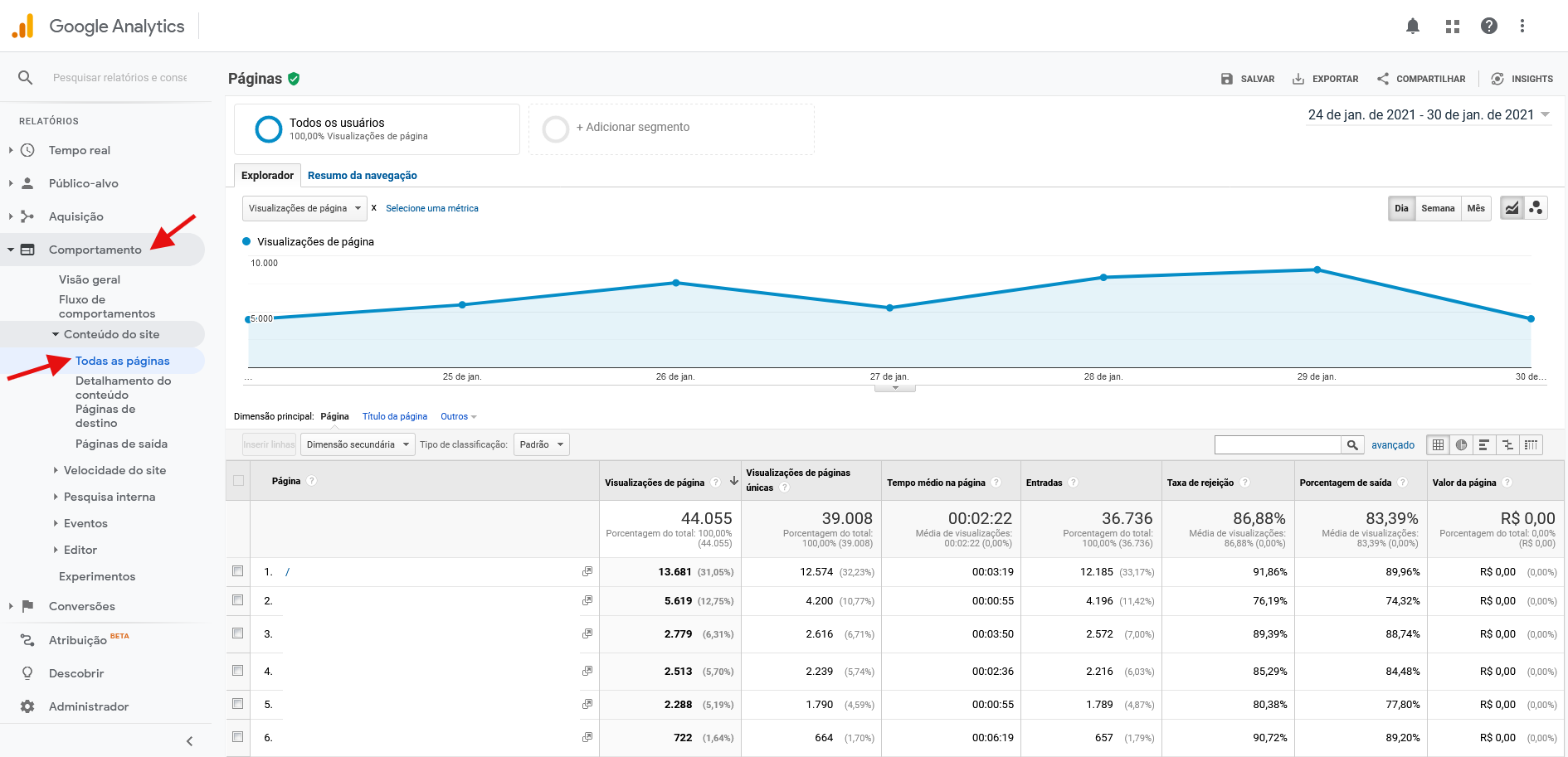The width and height of the screenshot is (1568, 757).
Task: Check the box for row 5
Action: click(x=238, y=704)
